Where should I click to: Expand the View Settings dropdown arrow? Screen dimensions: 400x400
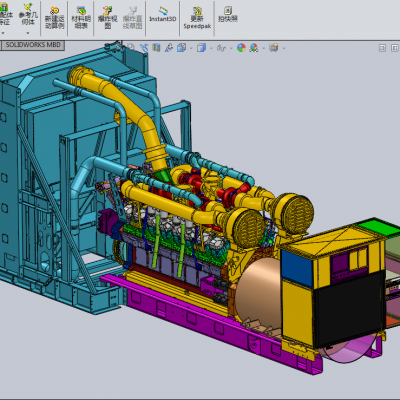click(284, 48)
